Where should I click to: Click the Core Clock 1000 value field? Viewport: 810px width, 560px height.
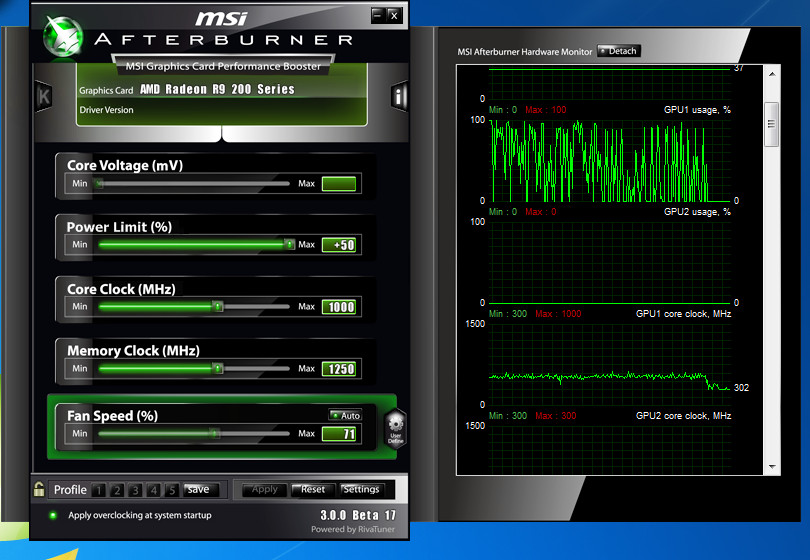(x=339, y=307)
